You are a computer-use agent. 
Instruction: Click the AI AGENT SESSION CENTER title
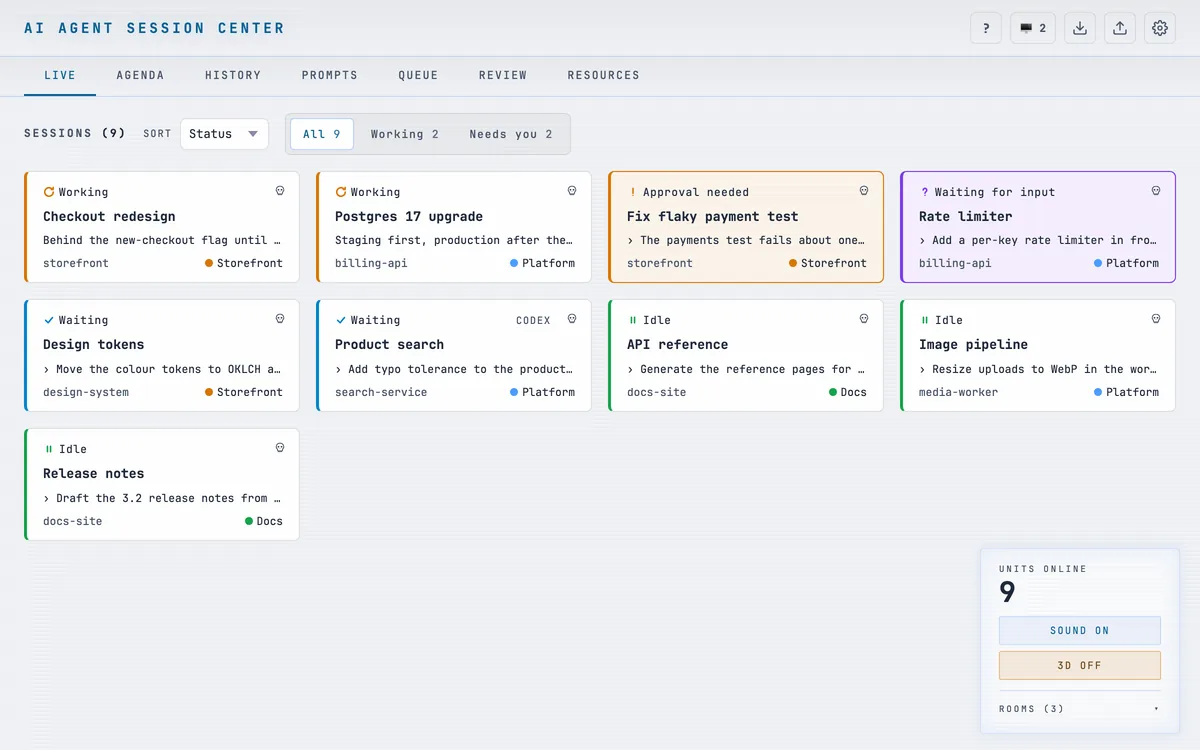(x=154, y=28)
